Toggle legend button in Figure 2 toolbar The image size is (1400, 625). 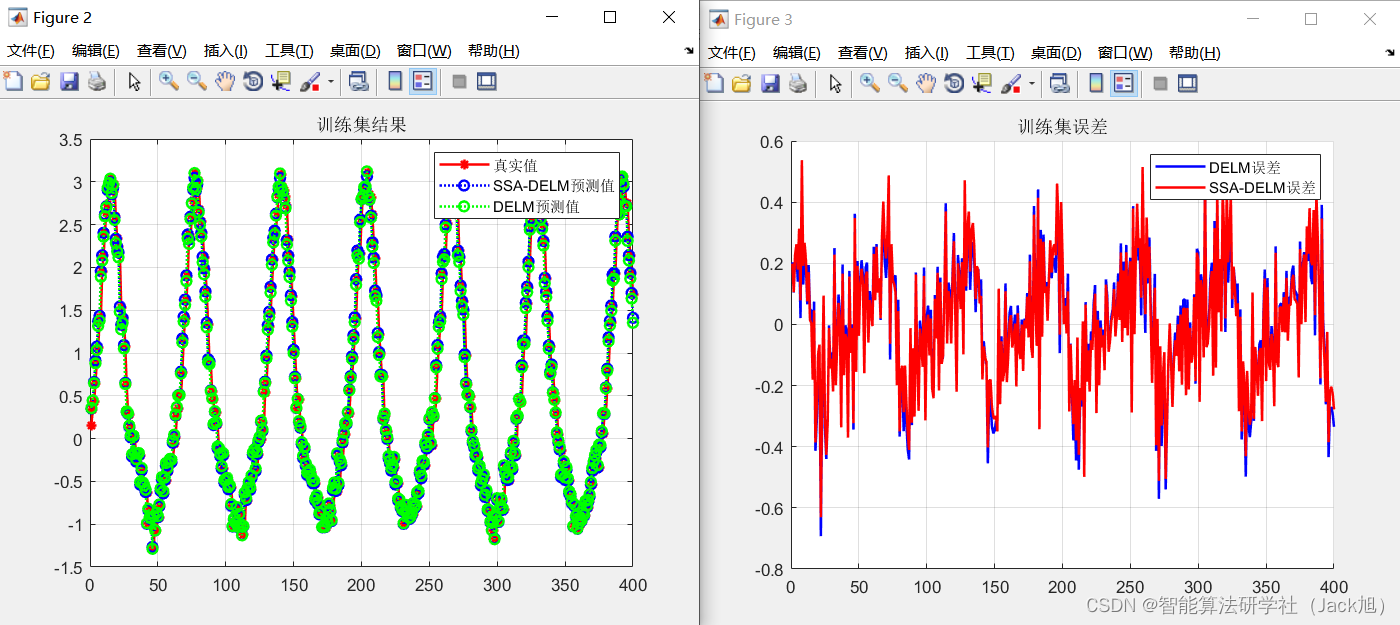click(423, 82)
